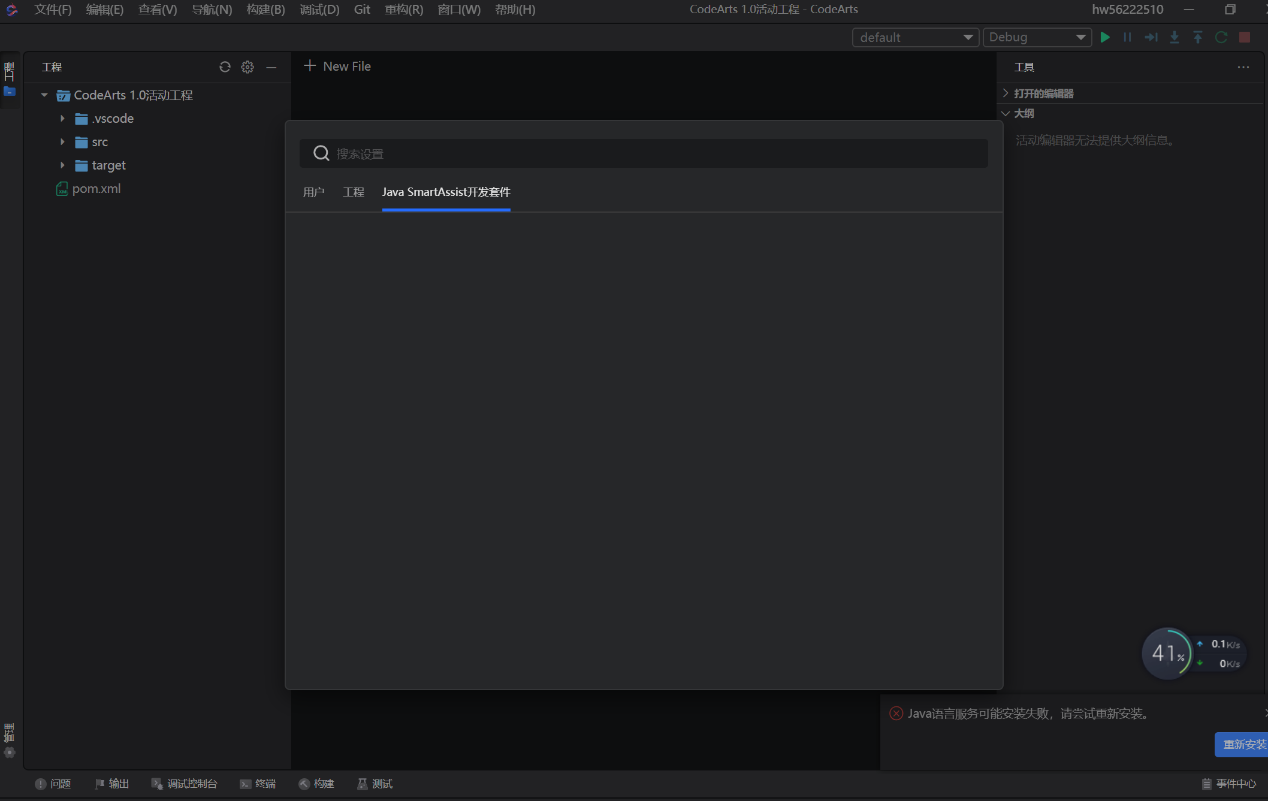The height and width of the screenshot is (801, 1268).
Task: Collapse the 工程 panel with minus icon
Action: point(271,67)
